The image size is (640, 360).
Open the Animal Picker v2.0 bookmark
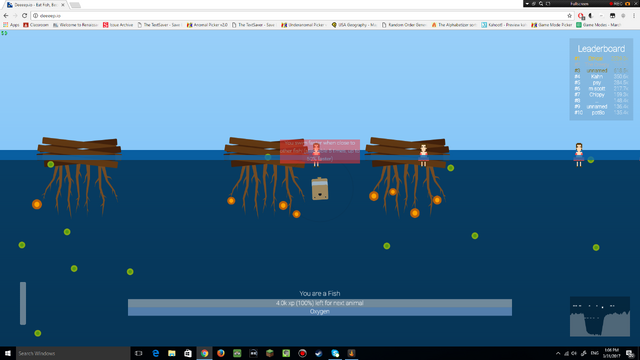tap(207, 25)
